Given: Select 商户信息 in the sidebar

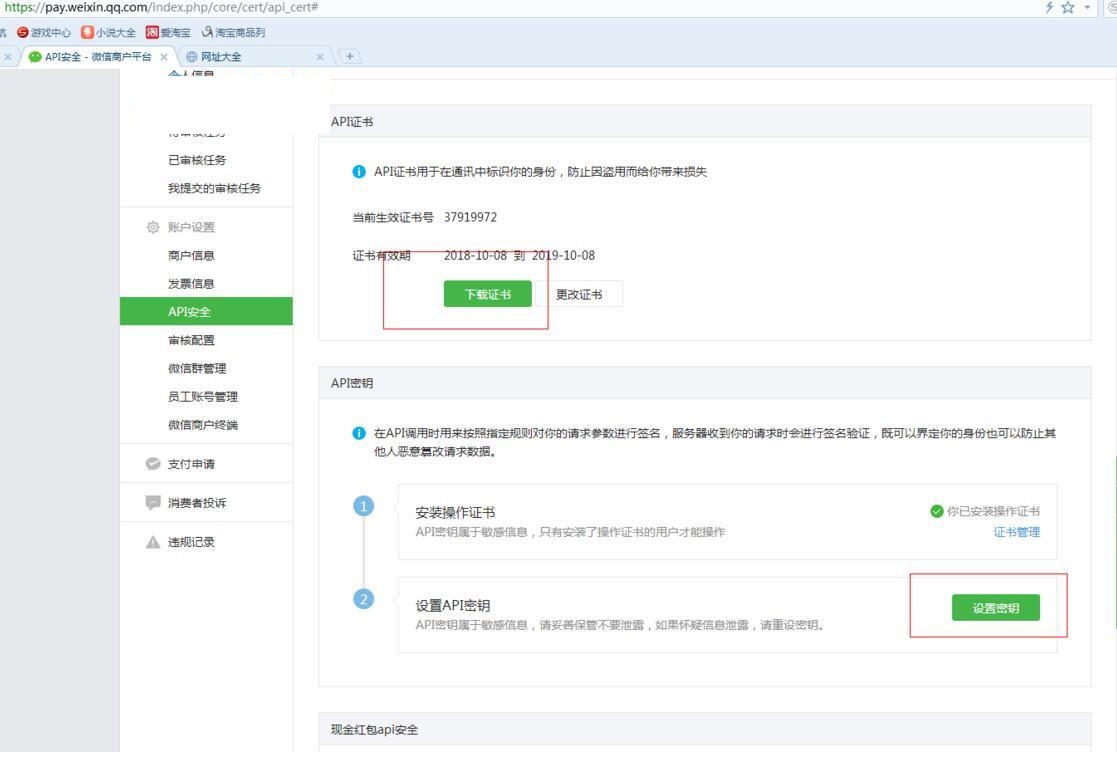Looking at the screenshot, I should point(191,256).
